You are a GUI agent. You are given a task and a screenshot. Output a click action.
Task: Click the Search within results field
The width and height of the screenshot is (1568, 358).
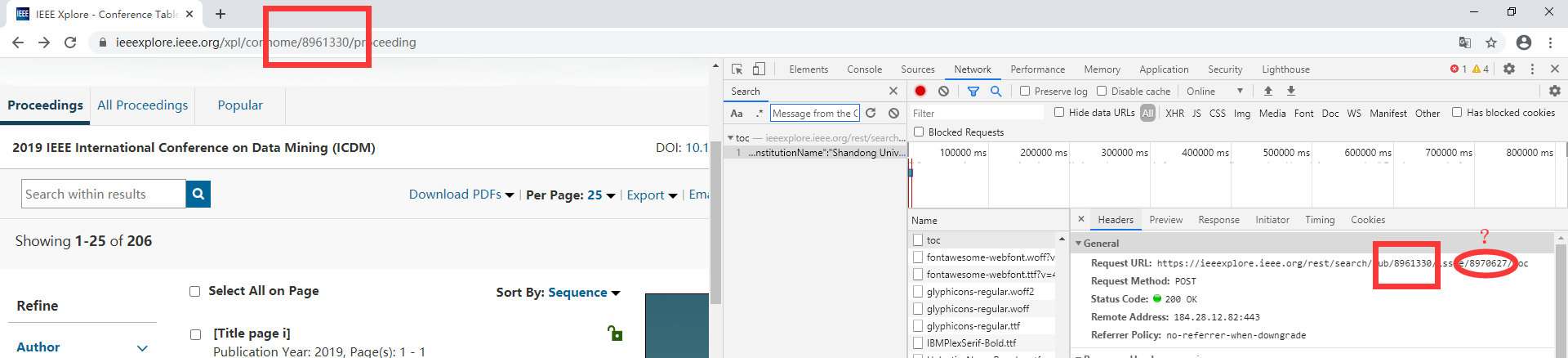(x=104, y=194)
